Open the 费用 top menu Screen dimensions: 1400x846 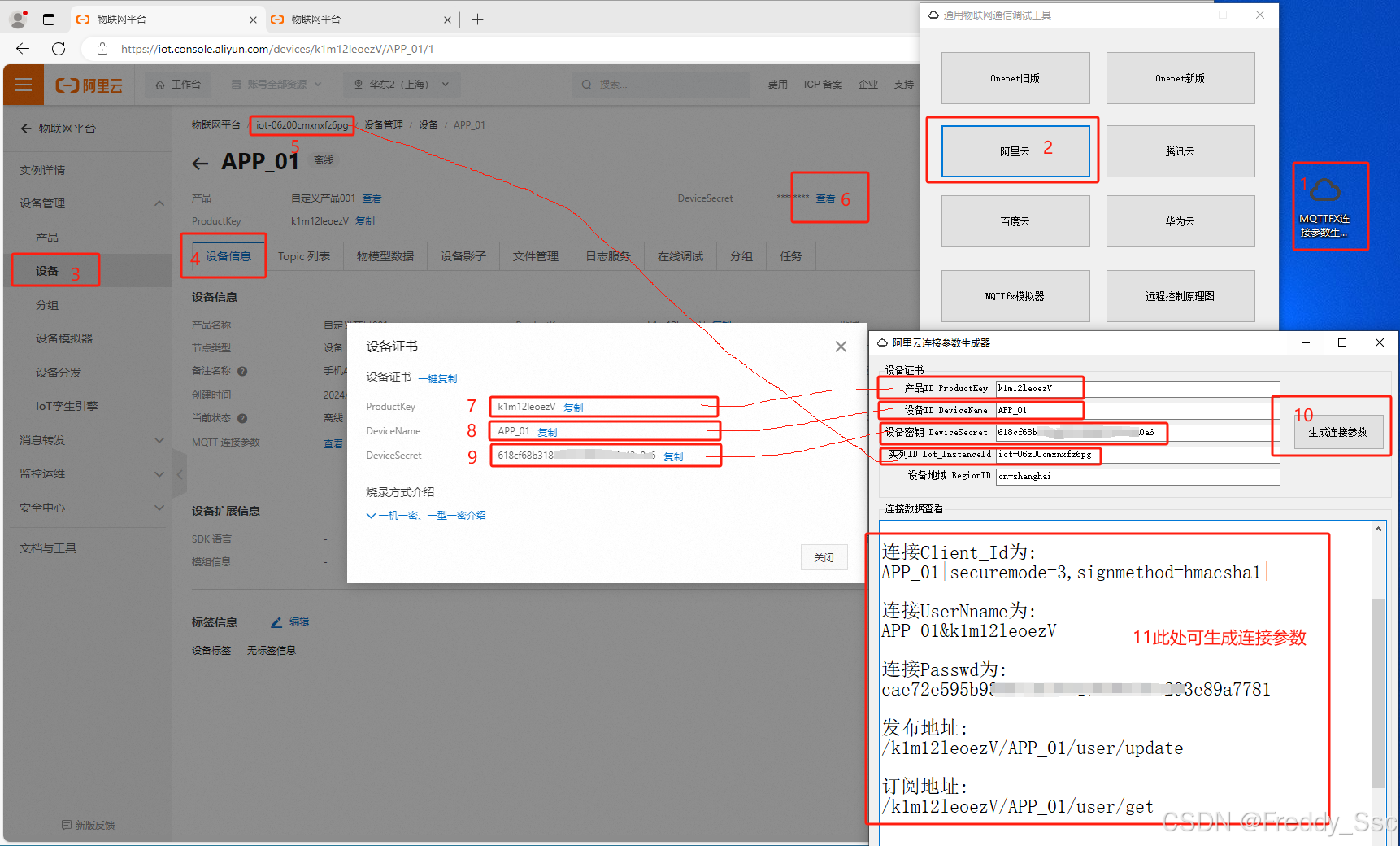(x=778, y=84)
